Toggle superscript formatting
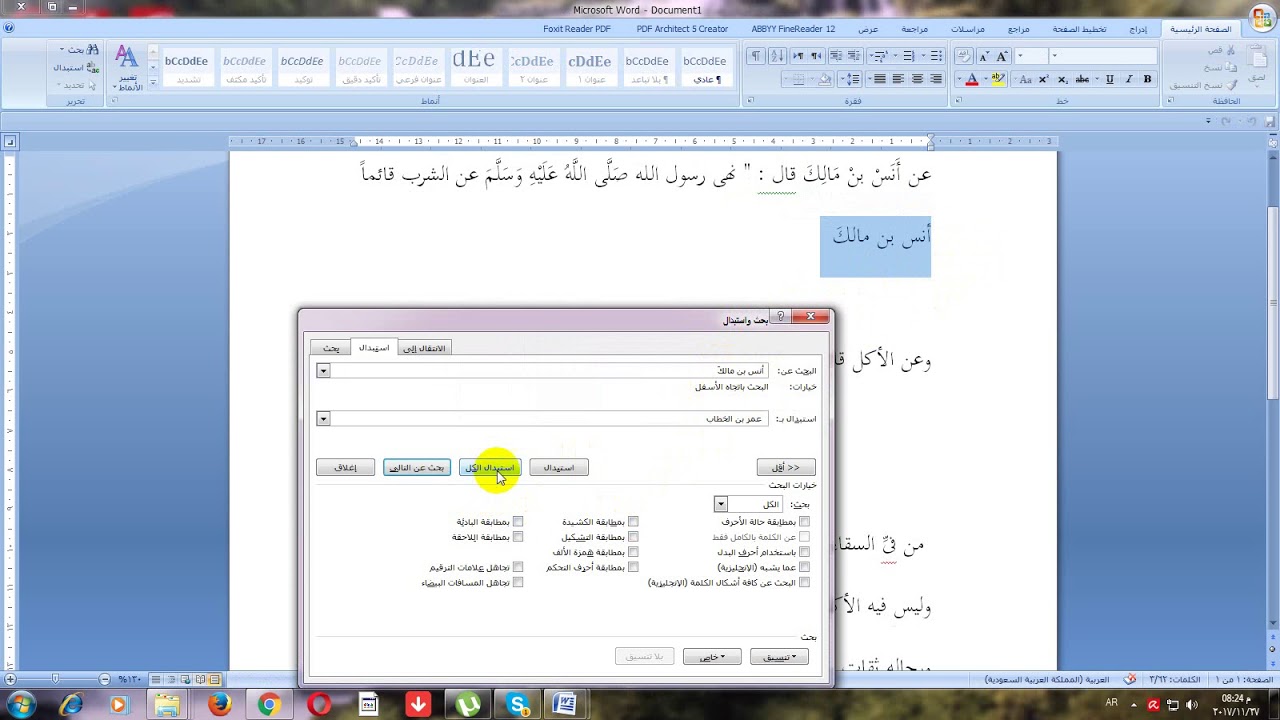Screen dimensions: 1280x720 tap(1044, 79)
